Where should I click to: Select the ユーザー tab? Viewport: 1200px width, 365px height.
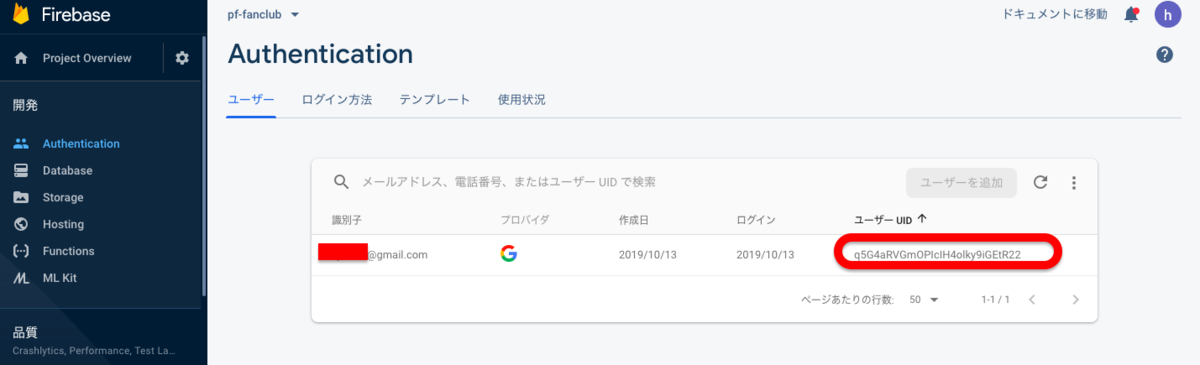point(251,100)
